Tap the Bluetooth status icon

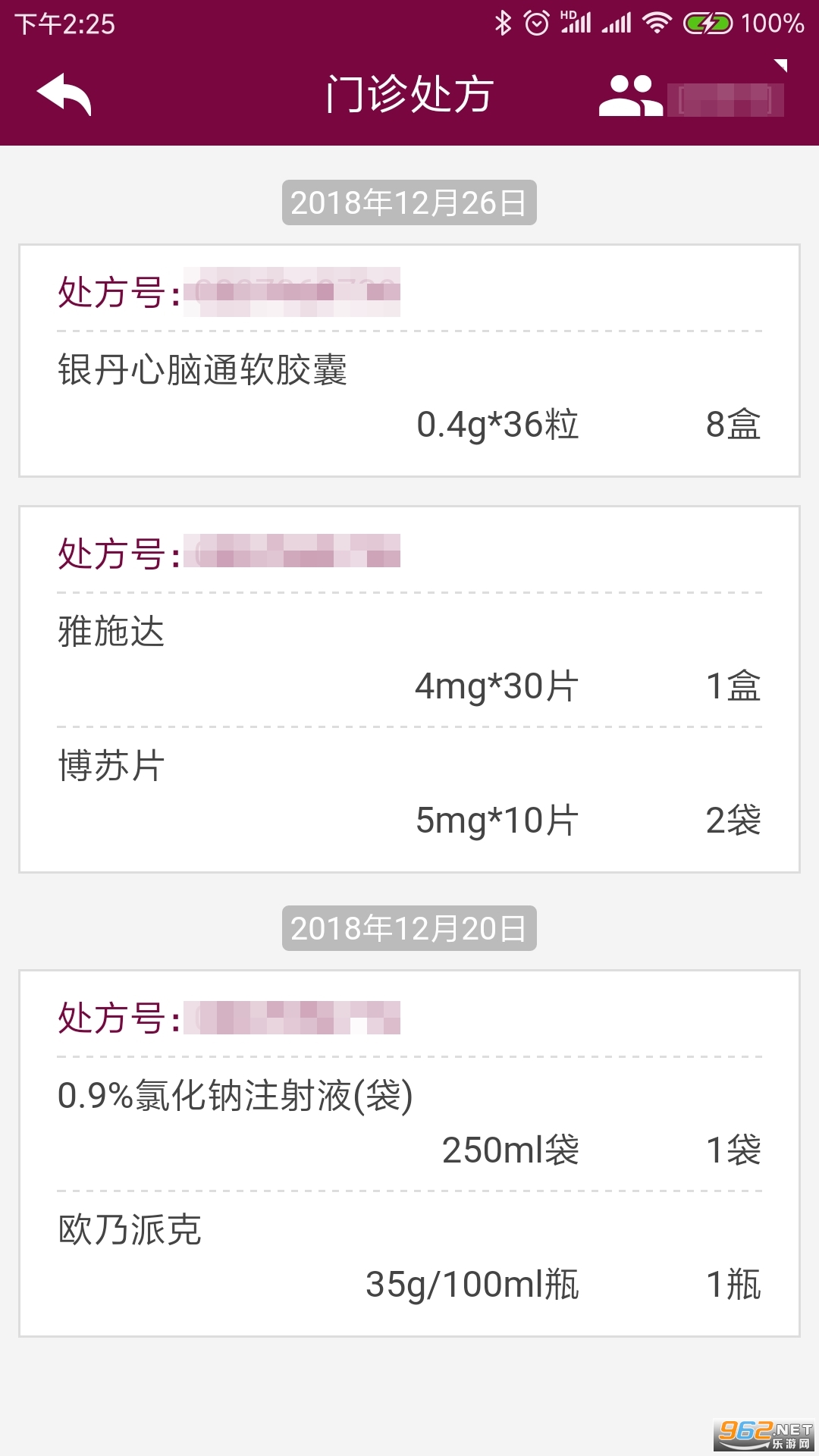pos(503,23)
